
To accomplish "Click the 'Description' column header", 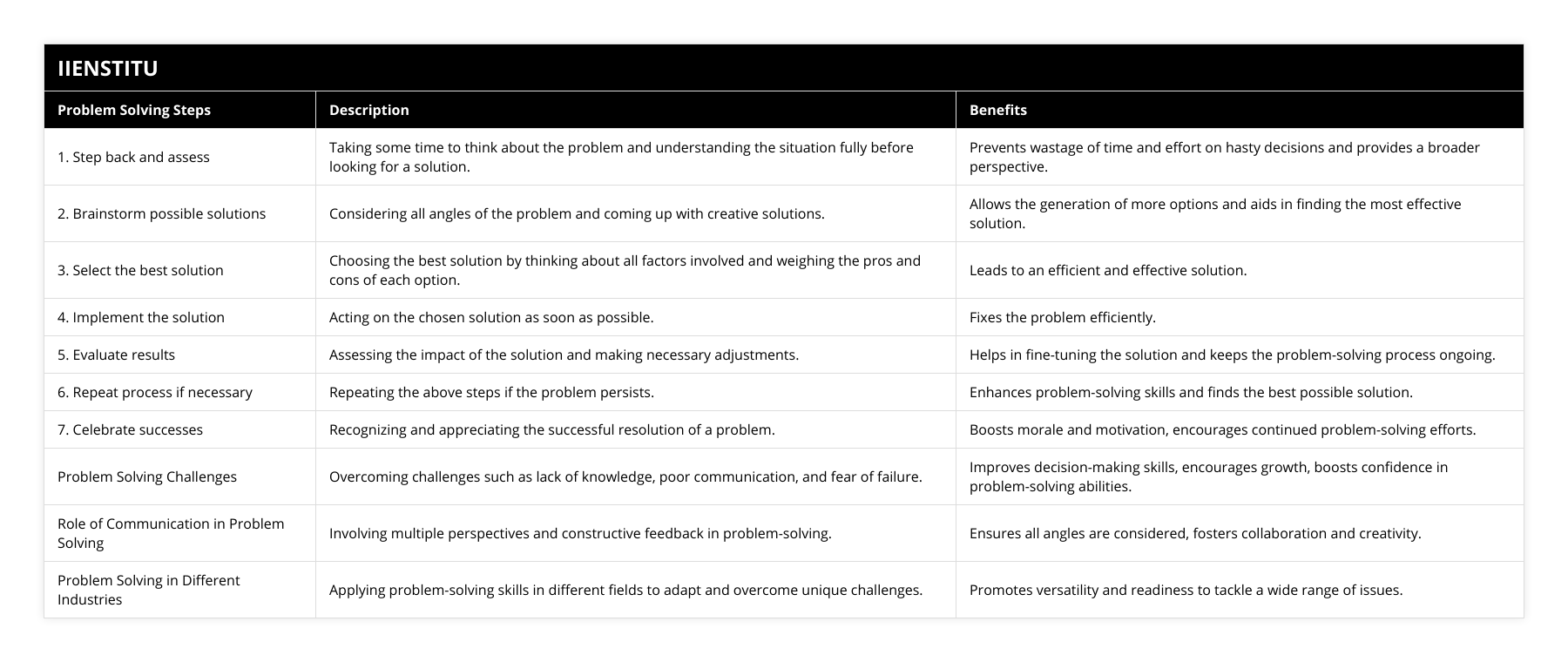I will [369, 110].
